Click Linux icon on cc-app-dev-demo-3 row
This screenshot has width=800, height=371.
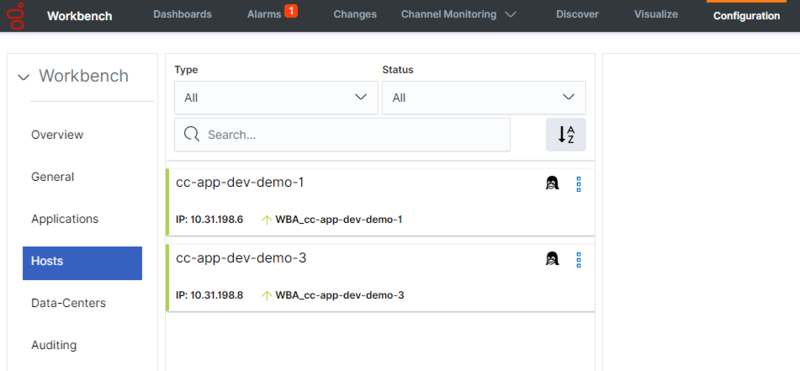click(x=552, y=259)
